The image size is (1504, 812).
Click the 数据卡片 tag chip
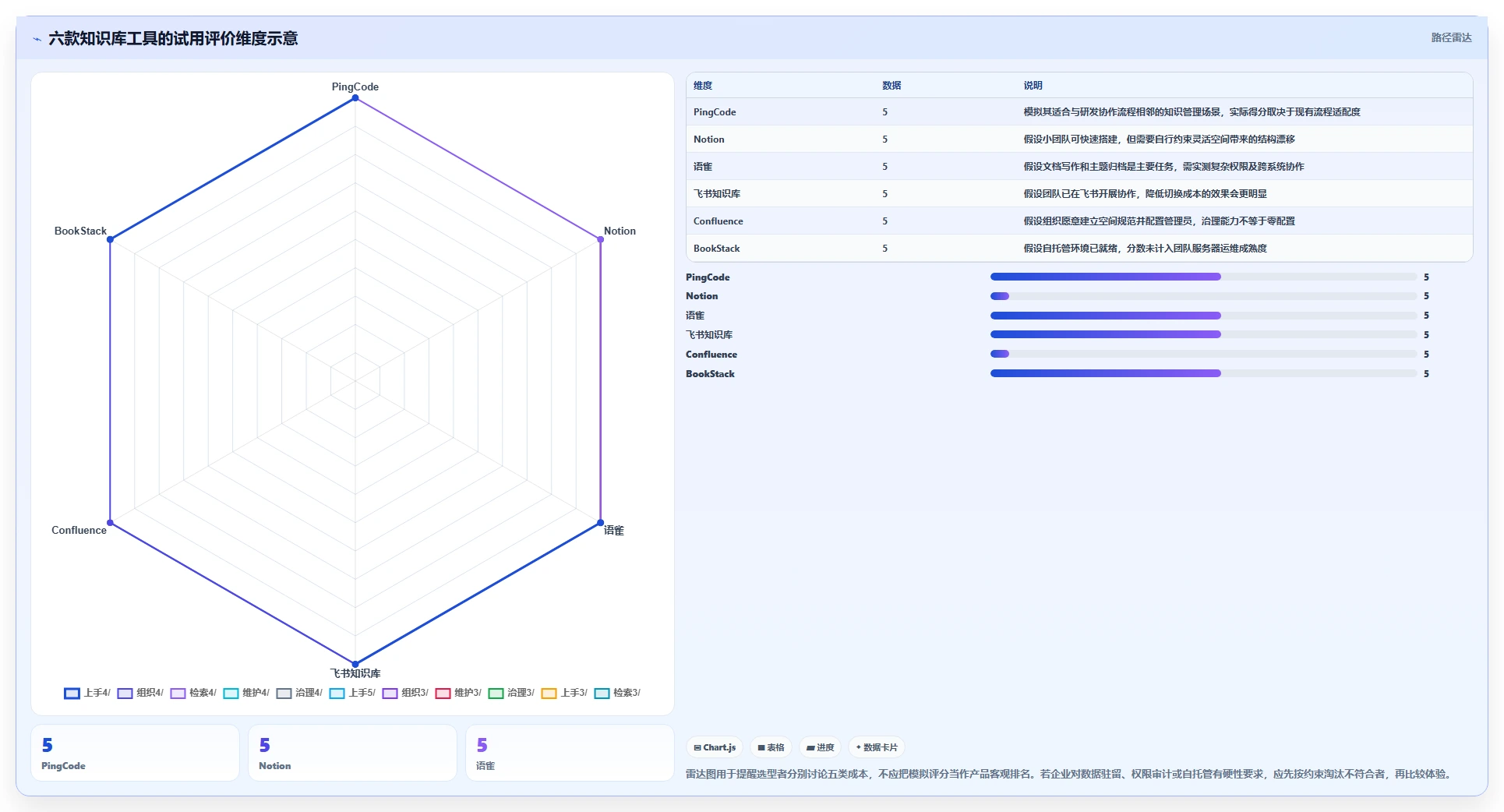point(877,747)
